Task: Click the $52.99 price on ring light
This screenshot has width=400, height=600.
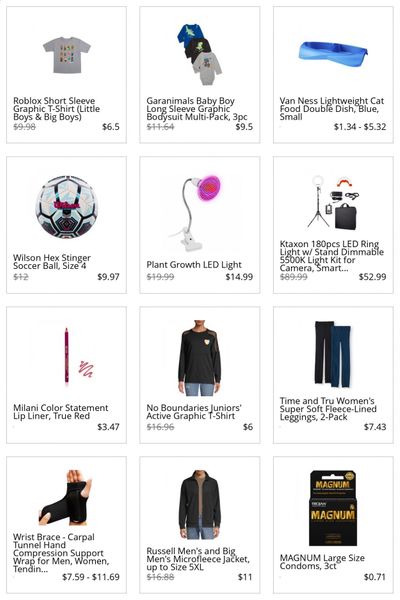Action: (x=372, y=277)
